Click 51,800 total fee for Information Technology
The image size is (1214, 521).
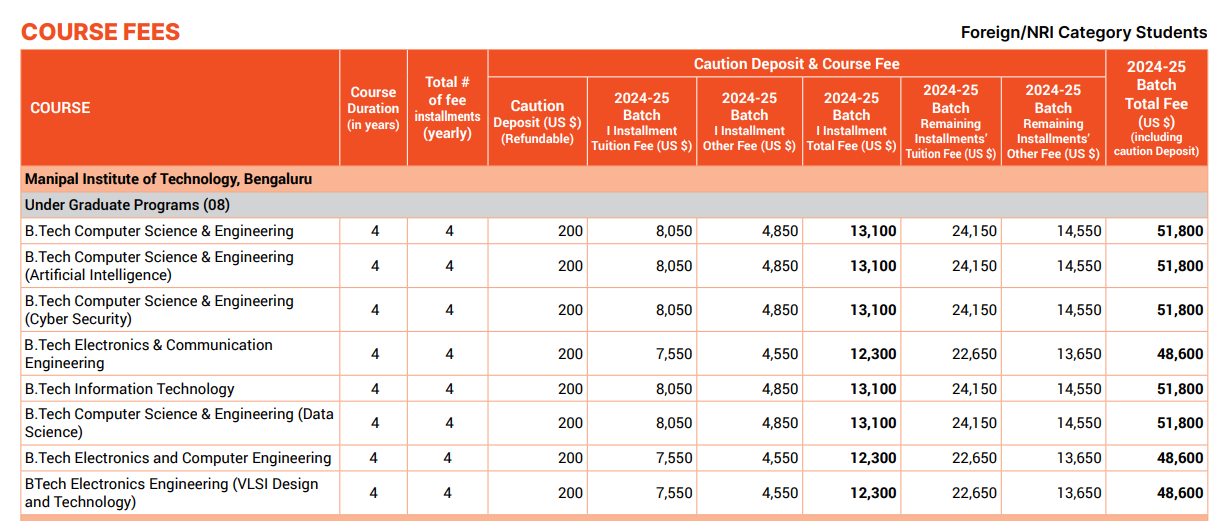(1180, 389)
